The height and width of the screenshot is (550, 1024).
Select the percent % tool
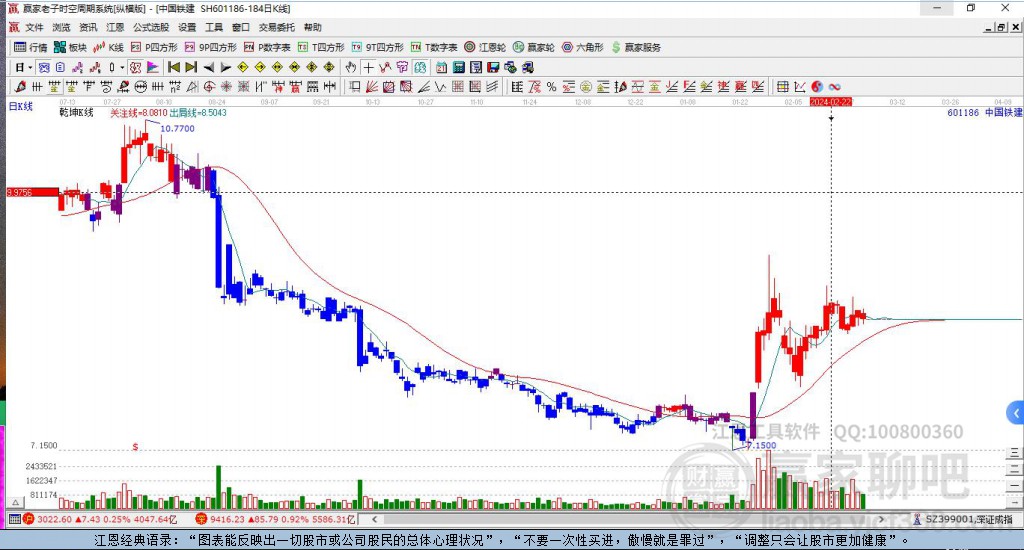tap(552, 87)
